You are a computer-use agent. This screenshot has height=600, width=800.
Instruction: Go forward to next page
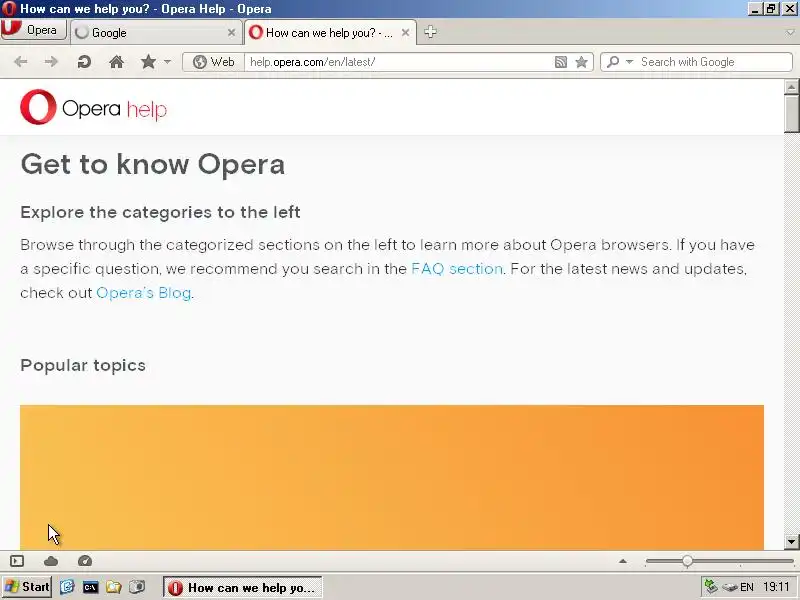[x=51, y=62]
